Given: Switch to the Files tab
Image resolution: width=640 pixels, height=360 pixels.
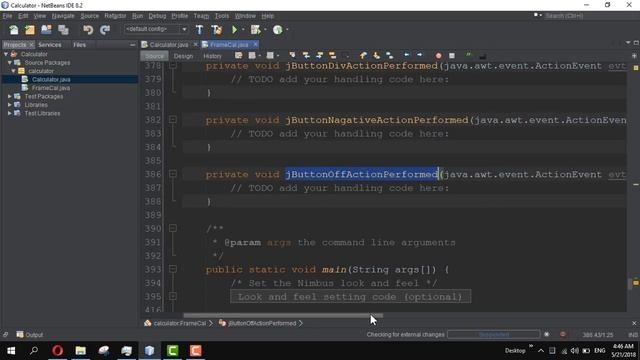Looking at the screenshot, I should coord(80,44).
